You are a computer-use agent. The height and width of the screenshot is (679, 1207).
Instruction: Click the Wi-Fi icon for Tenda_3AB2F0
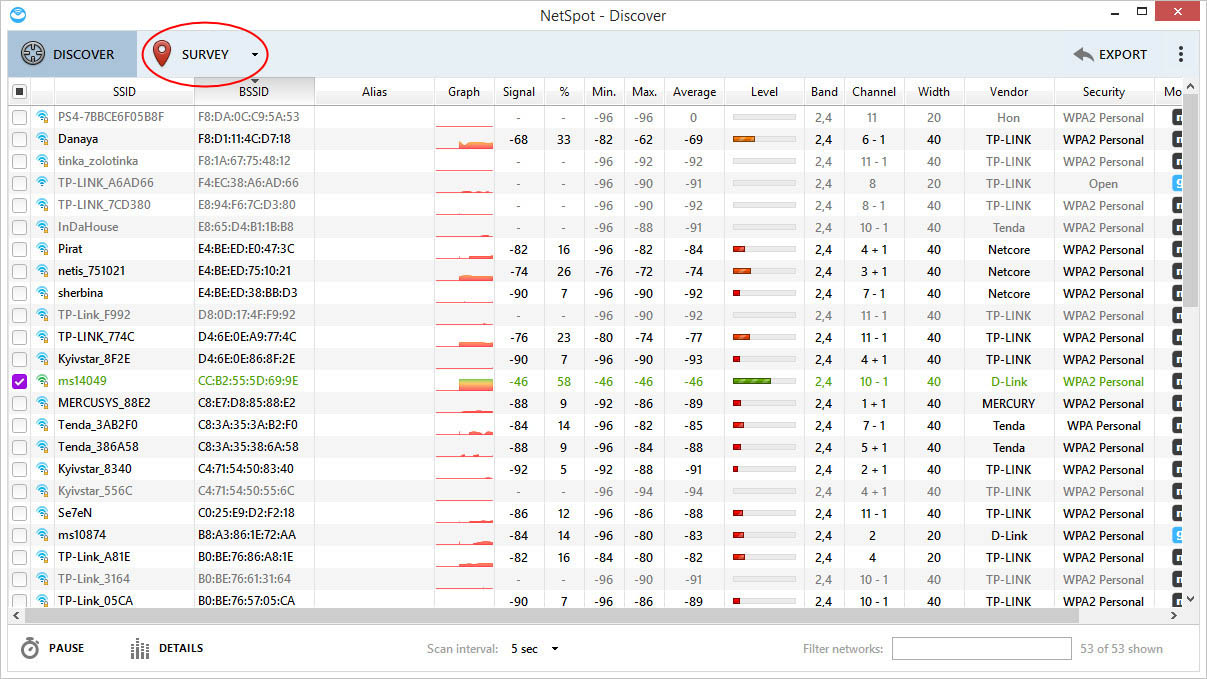tap(42, 425)
